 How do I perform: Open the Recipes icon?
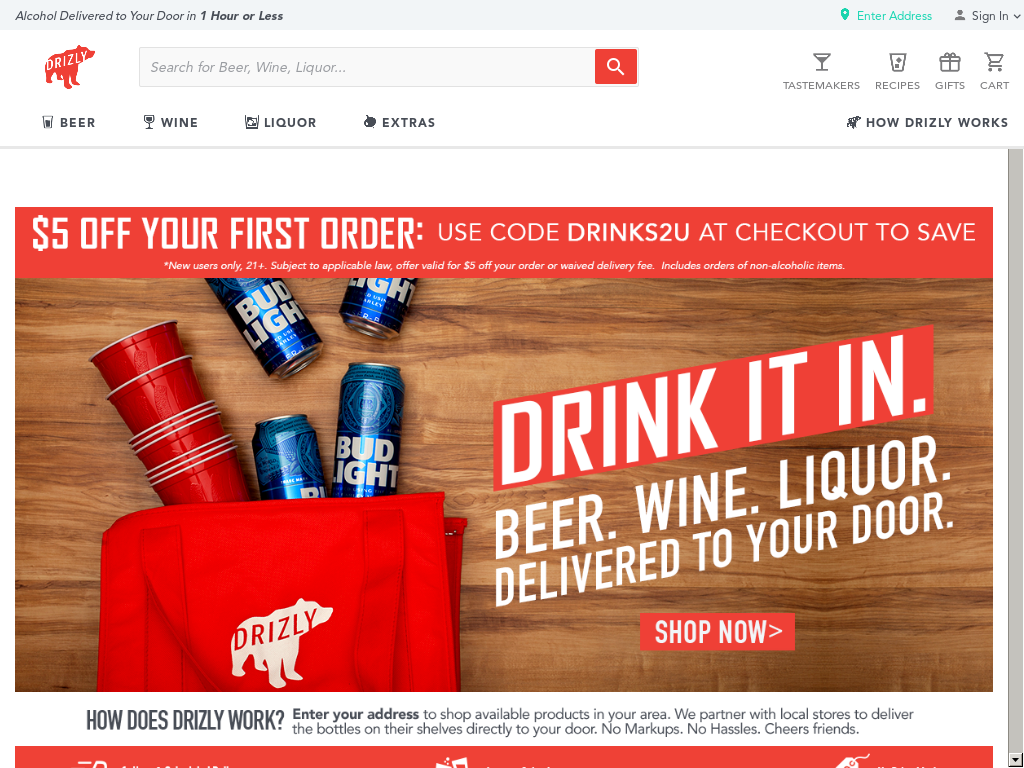[897, 63]
